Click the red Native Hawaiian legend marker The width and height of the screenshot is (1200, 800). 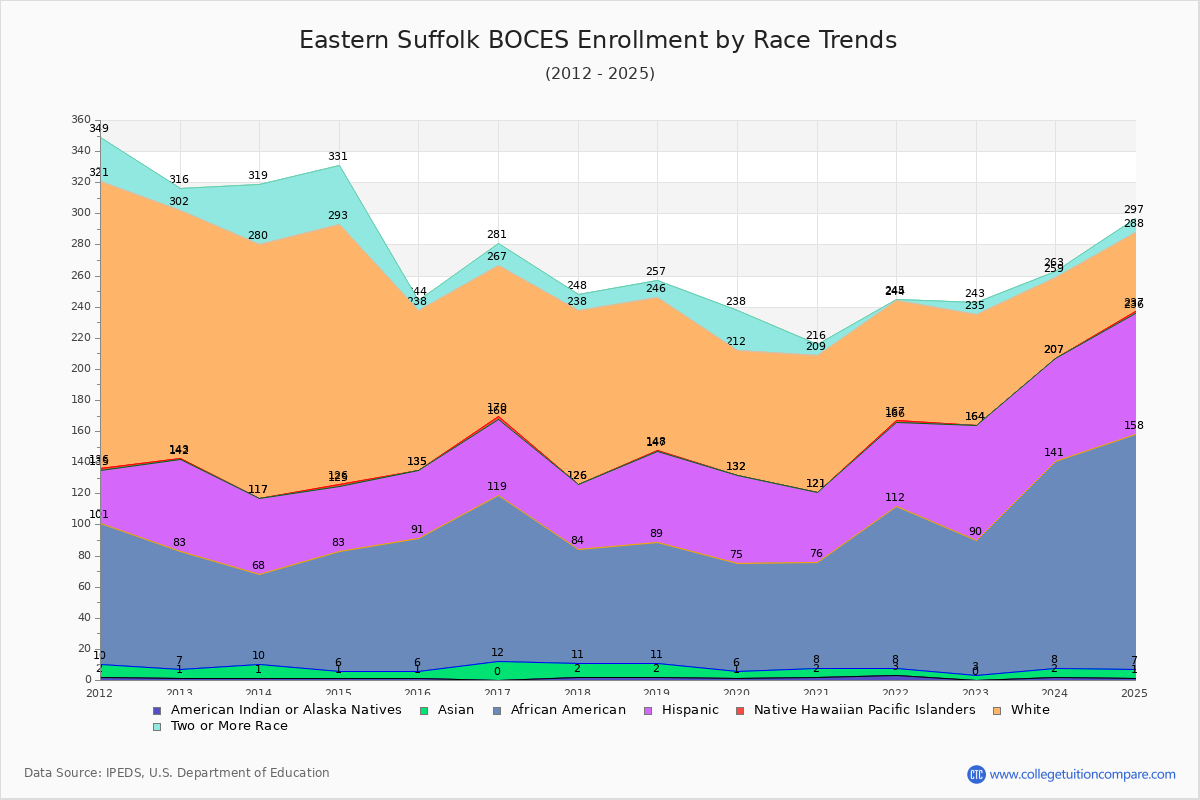click(x=739, y=711)
